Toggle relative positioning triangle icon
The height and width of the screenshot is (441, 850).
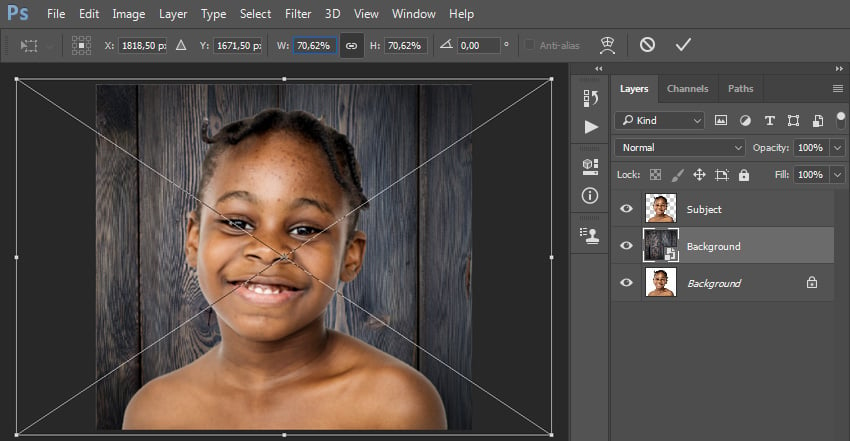(x=181, y=46)
